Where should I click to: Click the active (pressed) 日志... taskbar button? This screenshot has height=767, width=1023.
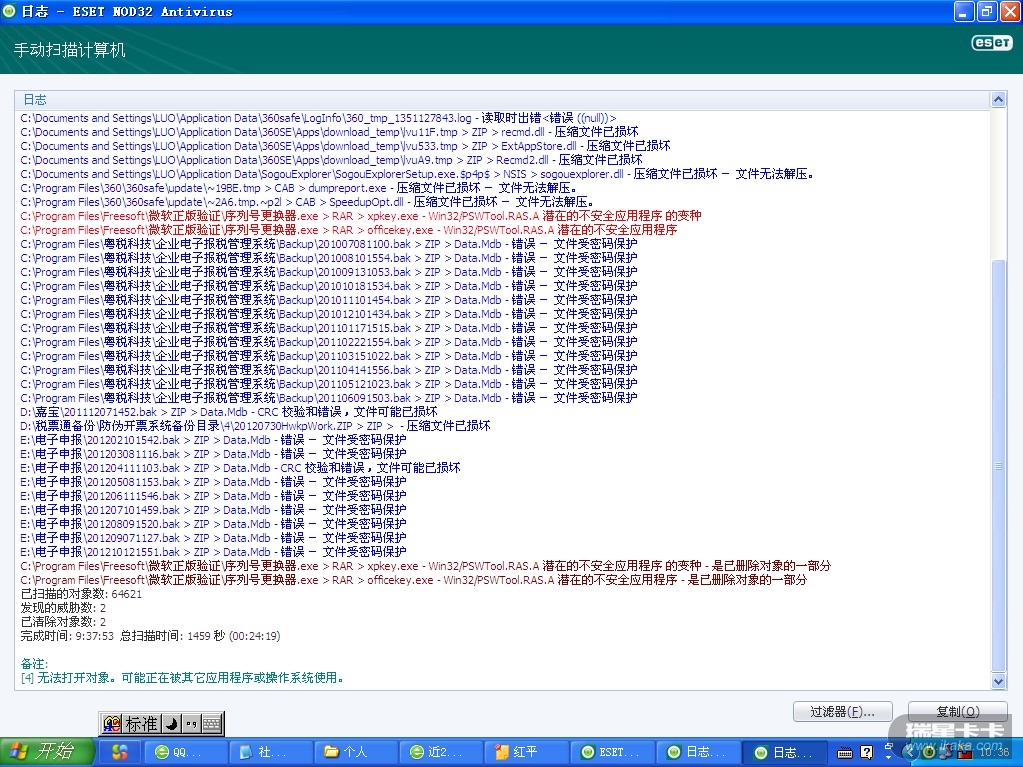(x=784, y=752)
